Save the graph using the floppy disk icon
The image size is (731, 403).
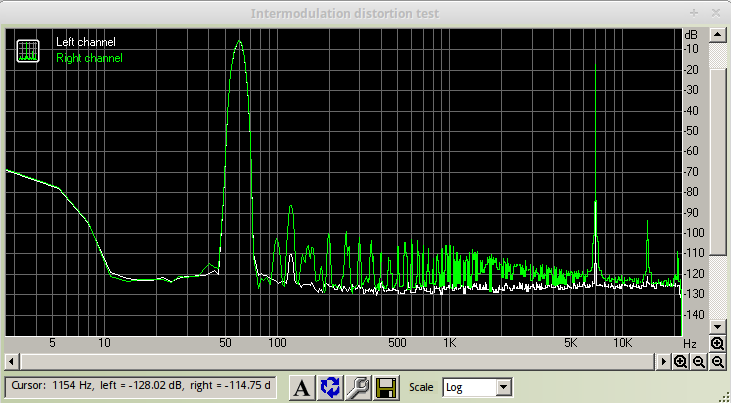(x=387, y=388)
